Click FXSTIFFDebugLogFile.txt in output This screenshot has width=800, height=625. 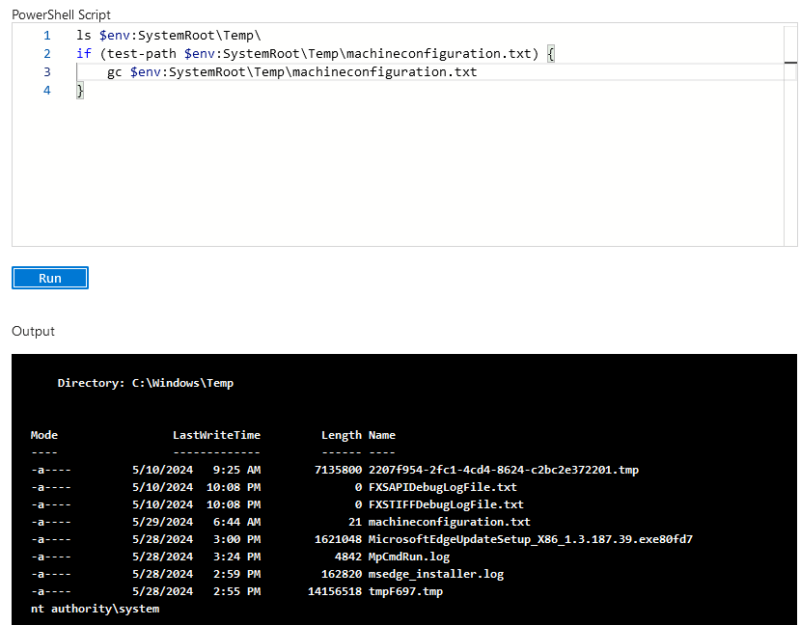coord(446,505)
